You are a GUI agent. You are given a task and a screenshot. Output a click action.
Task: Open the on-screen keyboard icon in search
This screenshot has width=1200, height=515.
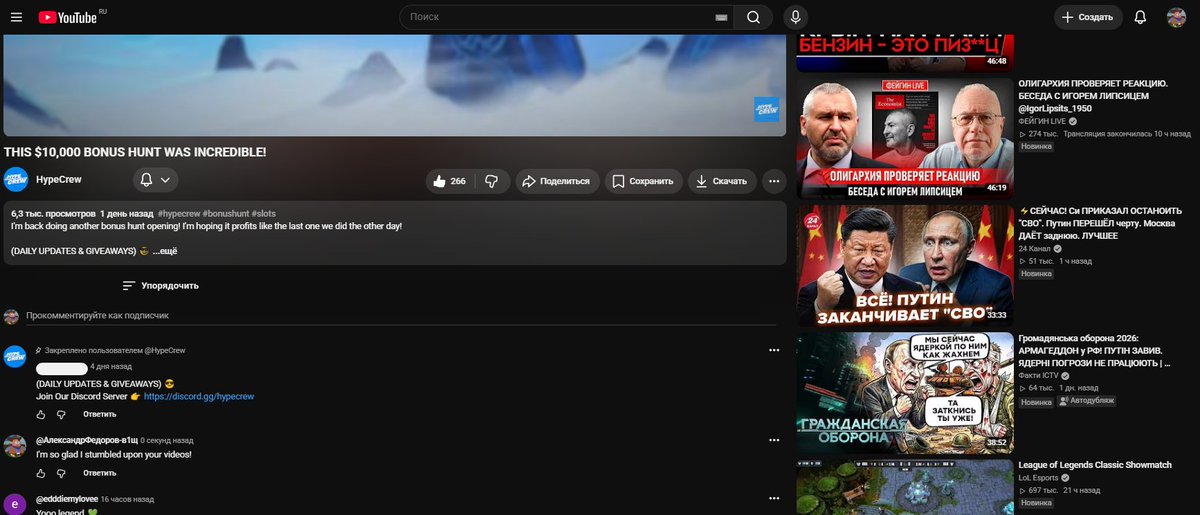[722, 17]
